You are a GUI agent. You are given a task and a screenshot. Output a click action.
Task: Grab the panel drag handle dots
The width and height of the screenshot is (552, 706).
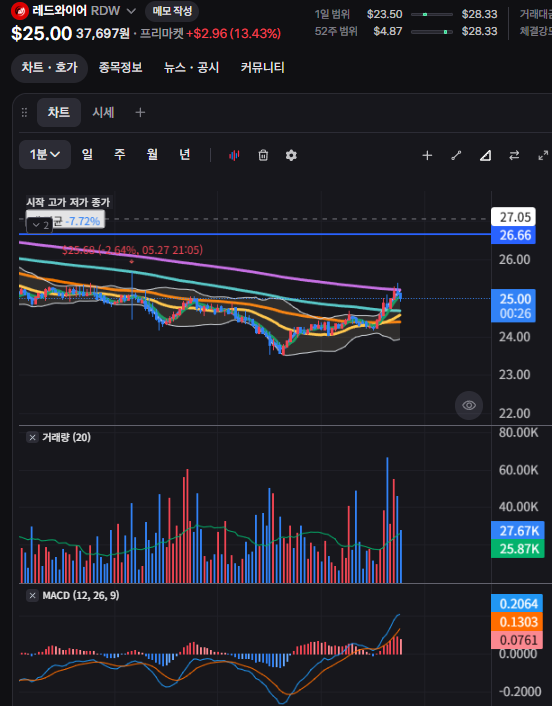24,113
